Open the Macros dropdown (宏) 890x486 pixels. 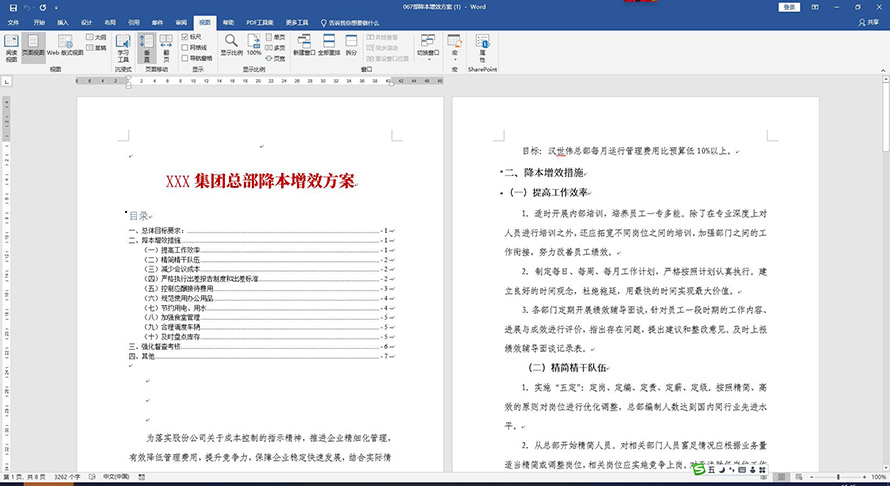pyautogui.click(x=455, y=48)
